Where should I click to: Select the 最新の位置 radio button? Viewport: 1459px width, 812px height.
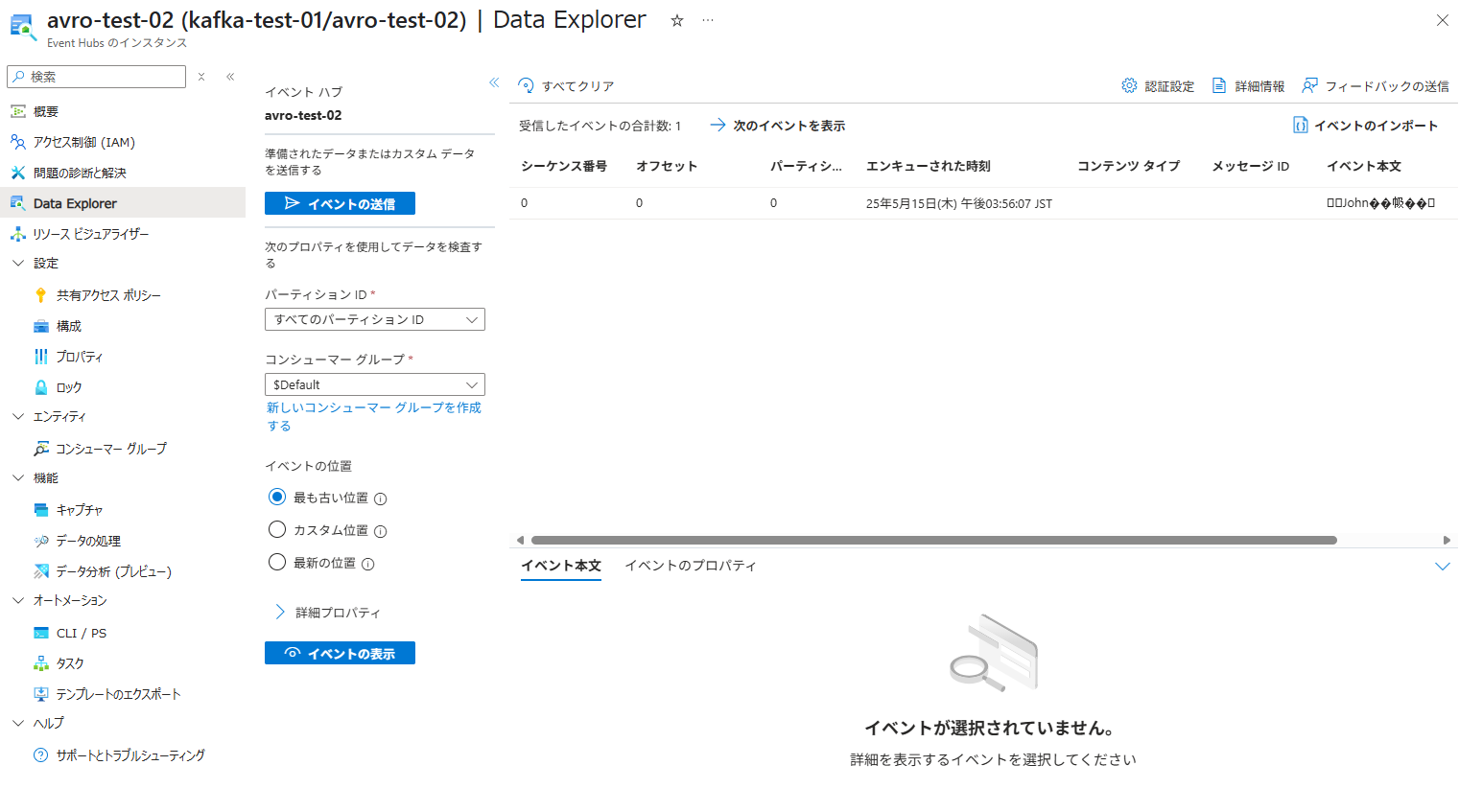[x=277, y=562]
